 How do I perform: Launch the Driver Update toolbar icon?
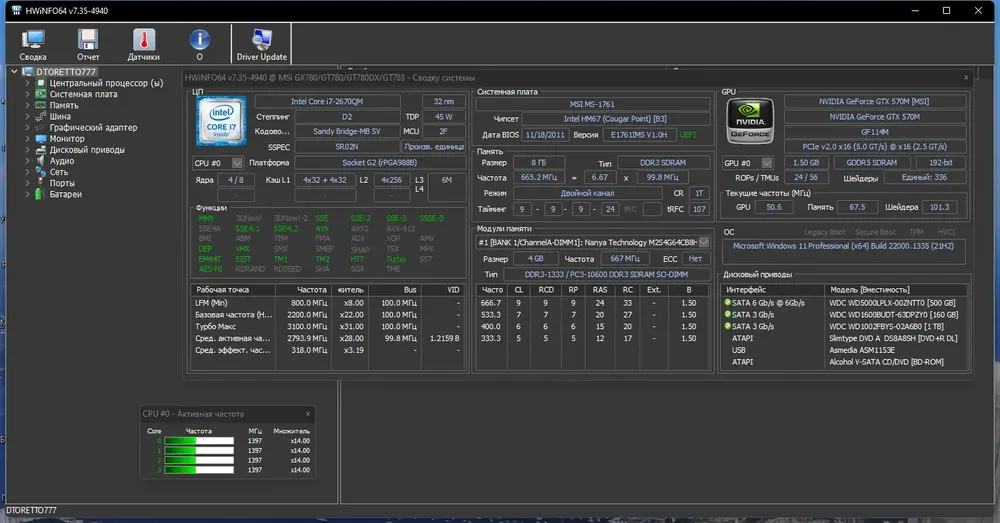click(x=261, y=45)
